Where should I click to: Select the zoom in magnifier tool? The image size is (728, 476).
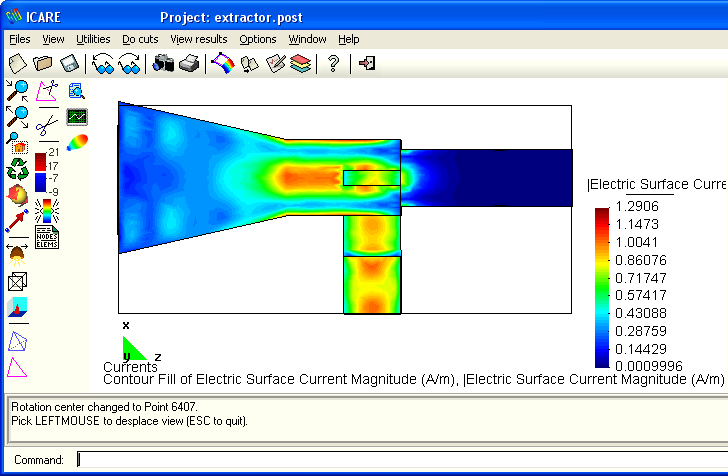pyautogui.click(x=17, y=90)
